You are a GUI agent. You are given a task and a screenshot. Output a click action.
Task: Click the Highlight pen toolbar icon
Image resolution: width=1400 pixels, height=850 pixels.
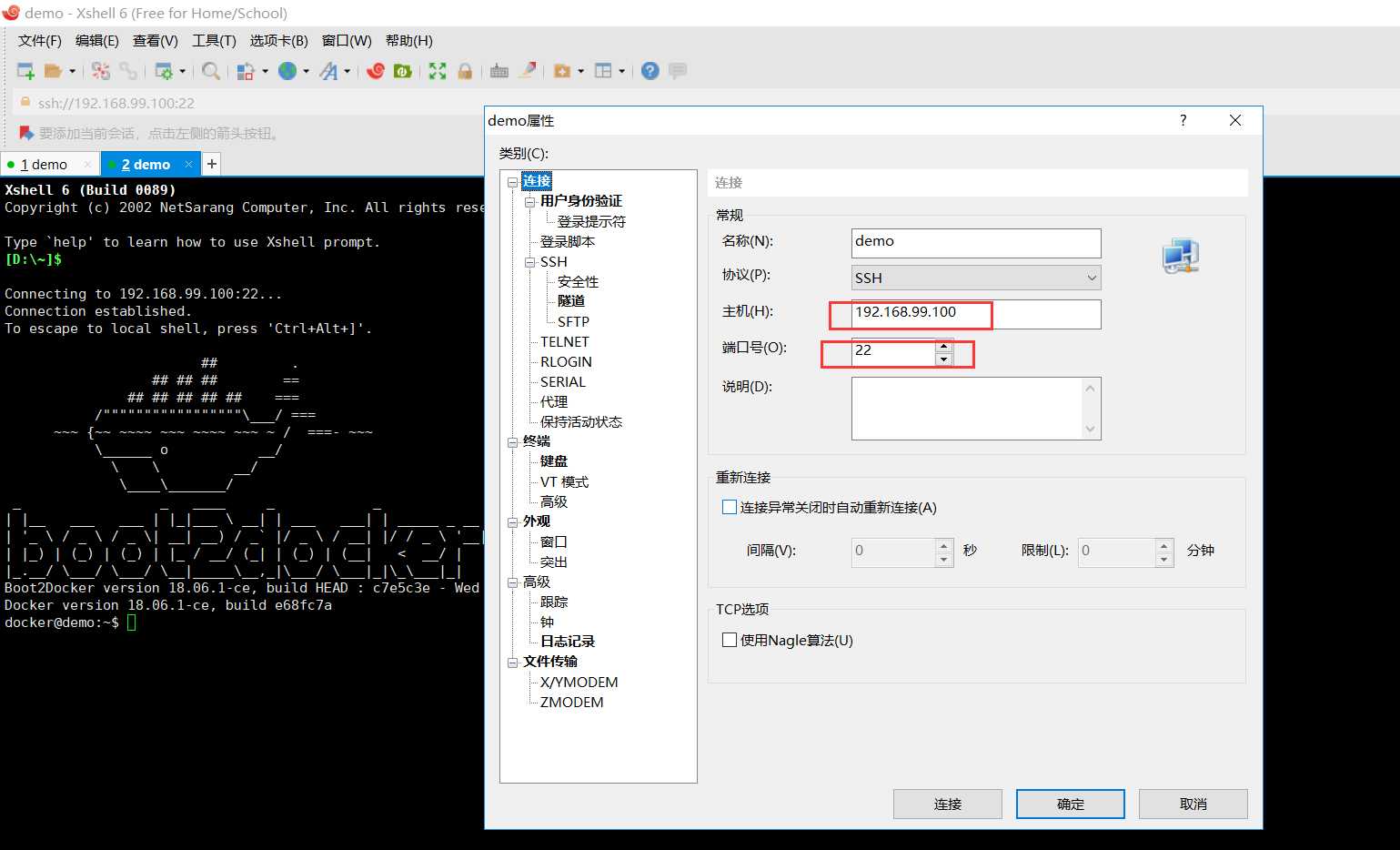[527, 71]
